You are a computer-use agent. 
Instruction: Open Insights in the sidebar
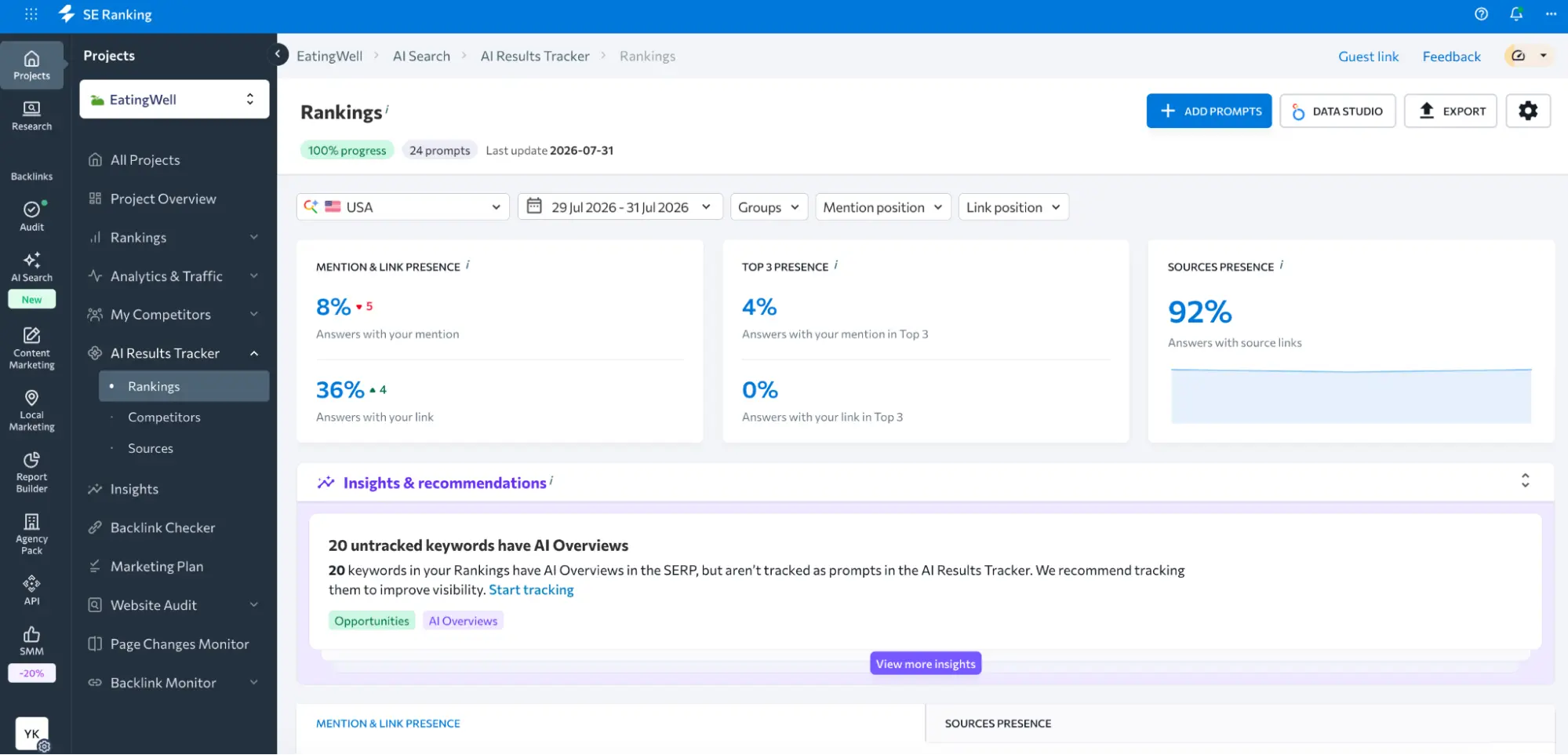pyautogui.click(x=134, y=489)
